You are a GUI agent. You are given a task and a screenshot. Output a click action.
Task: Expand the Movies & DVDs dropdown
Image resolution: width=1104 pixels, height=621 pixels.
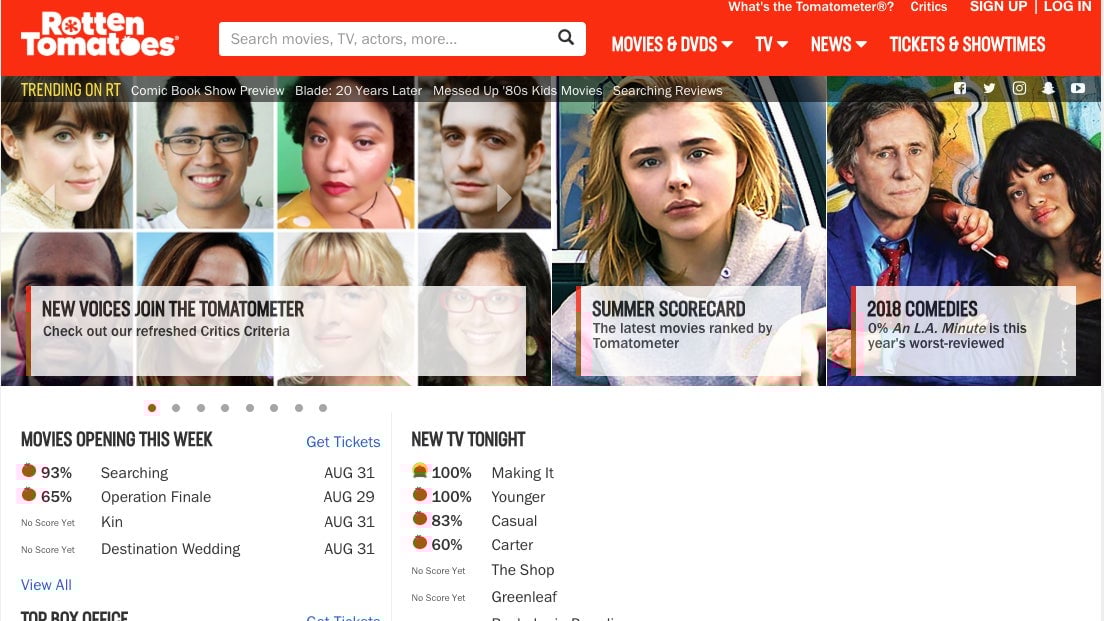pyautogui.click(x=672, y=44)
